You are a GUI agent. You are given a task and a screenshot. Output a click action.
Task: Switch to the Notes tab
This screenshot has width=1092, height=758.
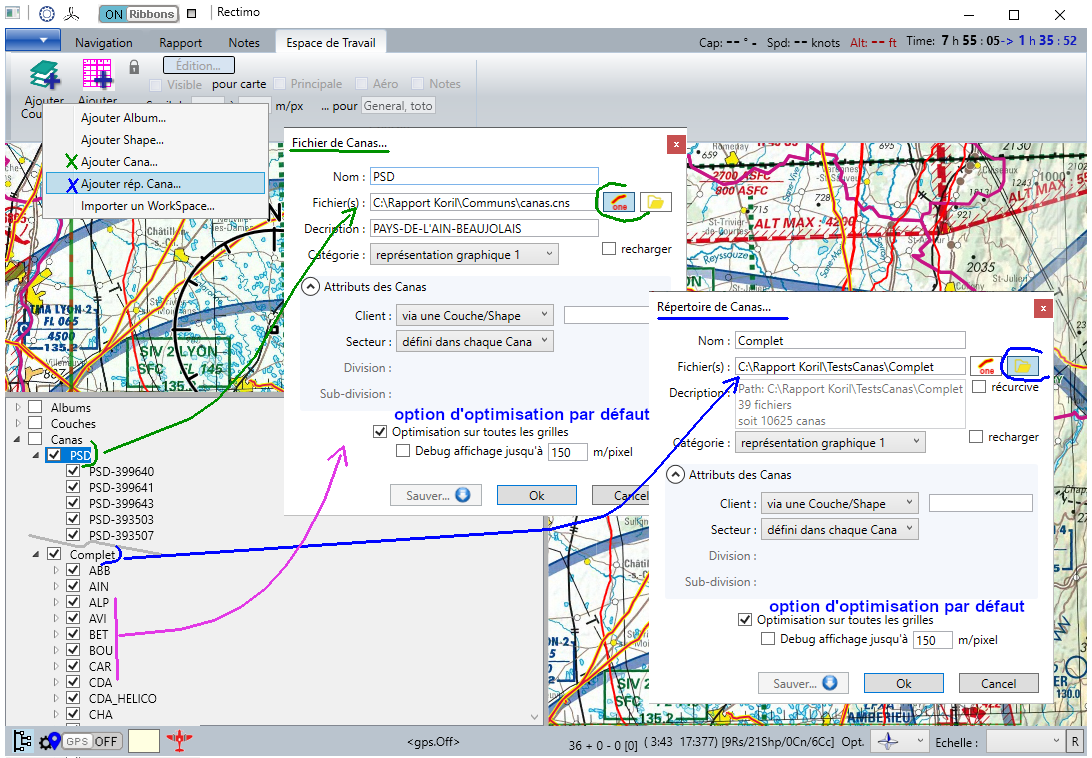pyautogui.click(x=244, y=42)
